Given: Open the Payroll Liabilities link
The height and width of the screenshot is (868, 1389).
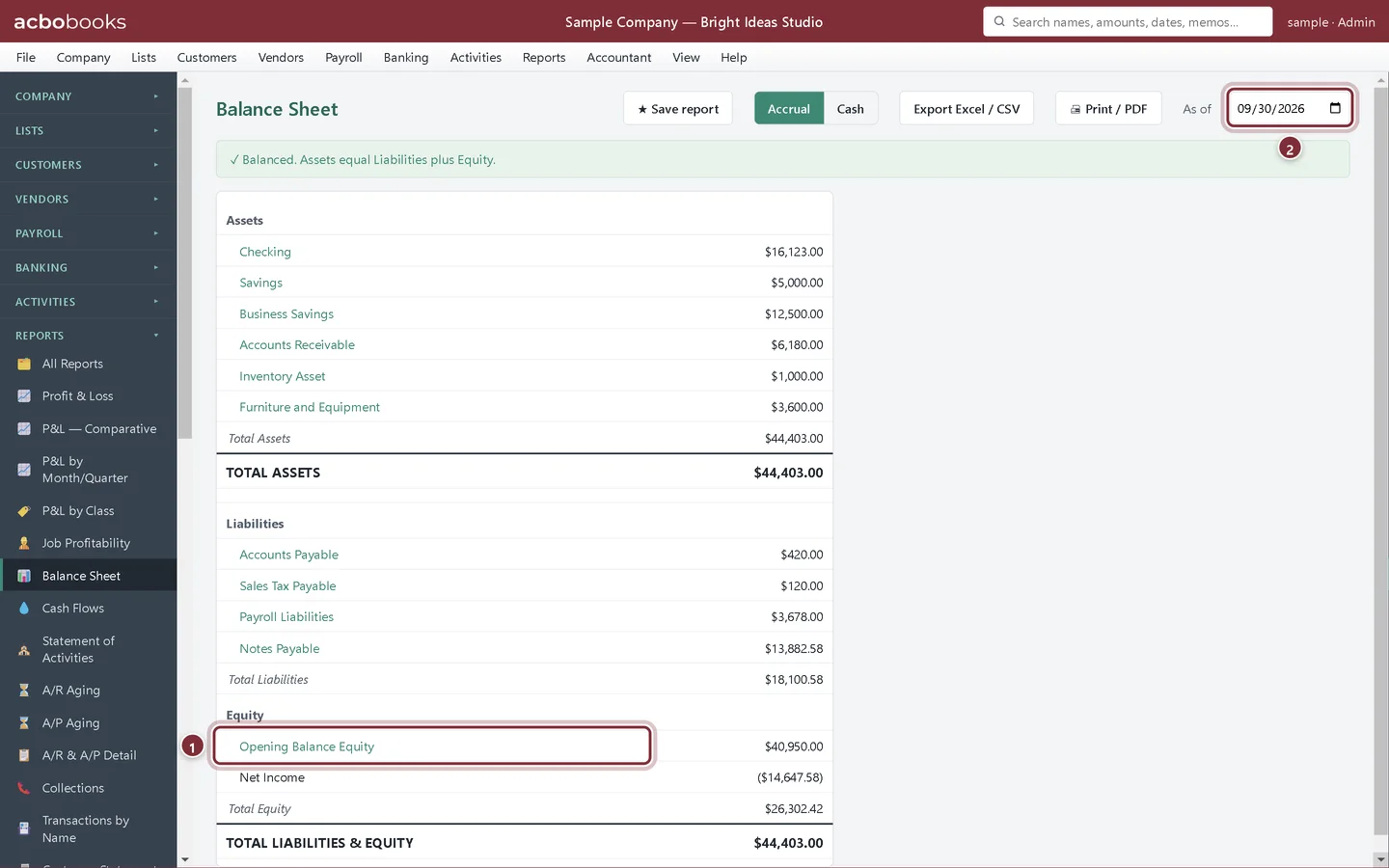Looking at the screenshot, I should click(x=286, y=617).
